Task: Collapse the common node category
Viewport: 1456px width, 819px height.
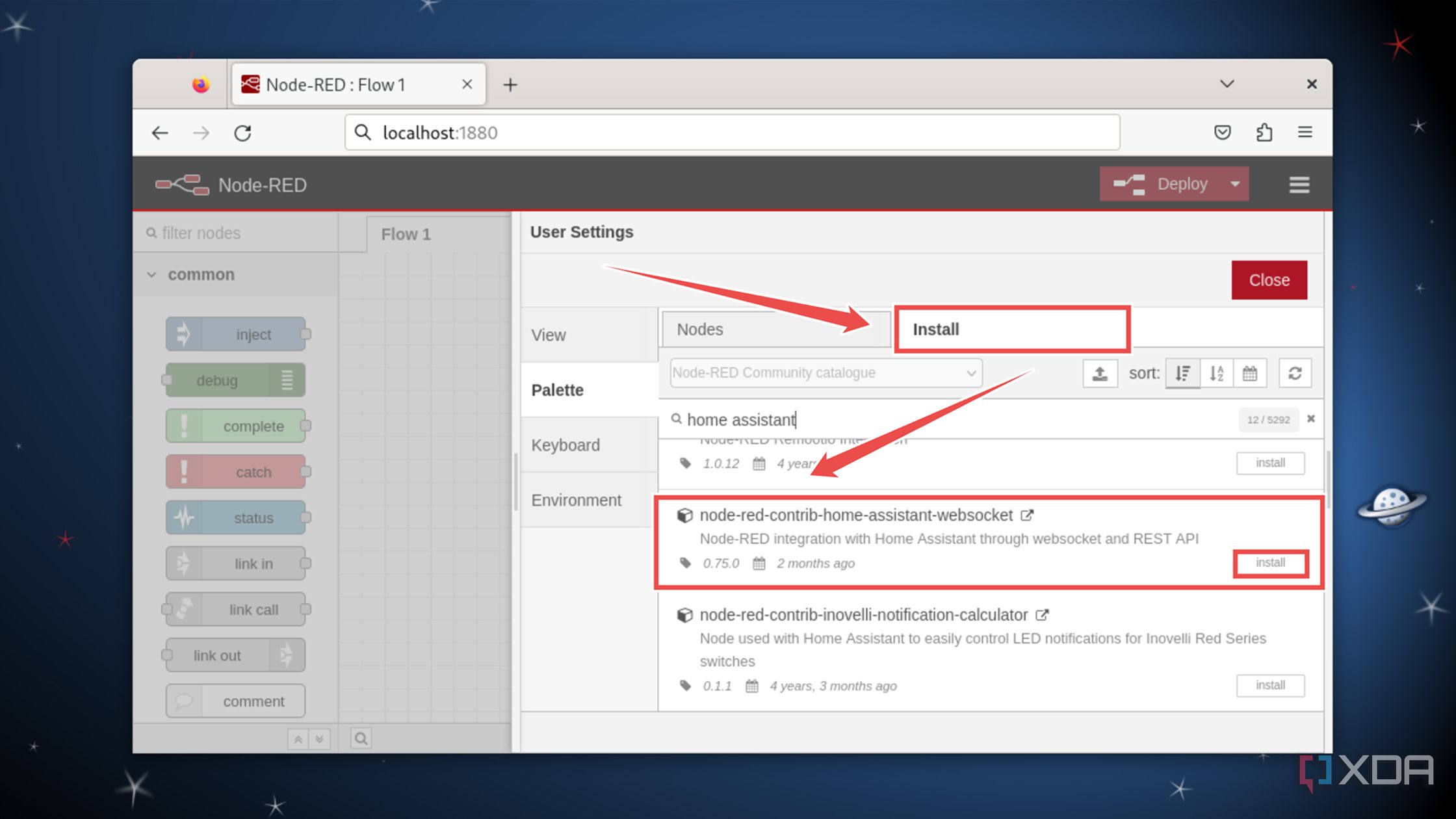Action: (151, 274)
